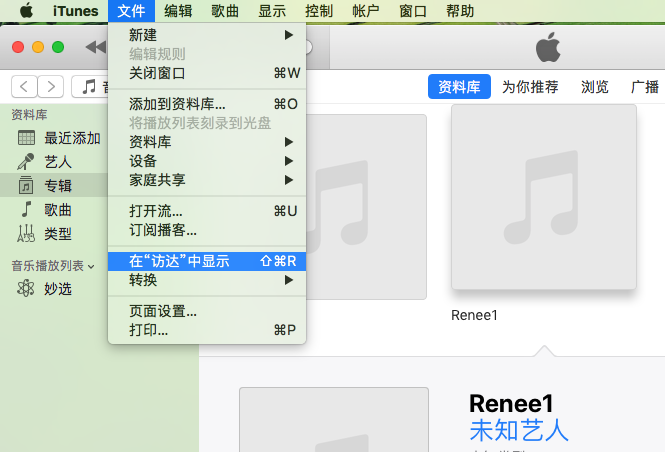The height and width of the screenshot is (452, 665).
Task: Click the Renee1 album name under artwork
Action: click(x=474, y=315)
